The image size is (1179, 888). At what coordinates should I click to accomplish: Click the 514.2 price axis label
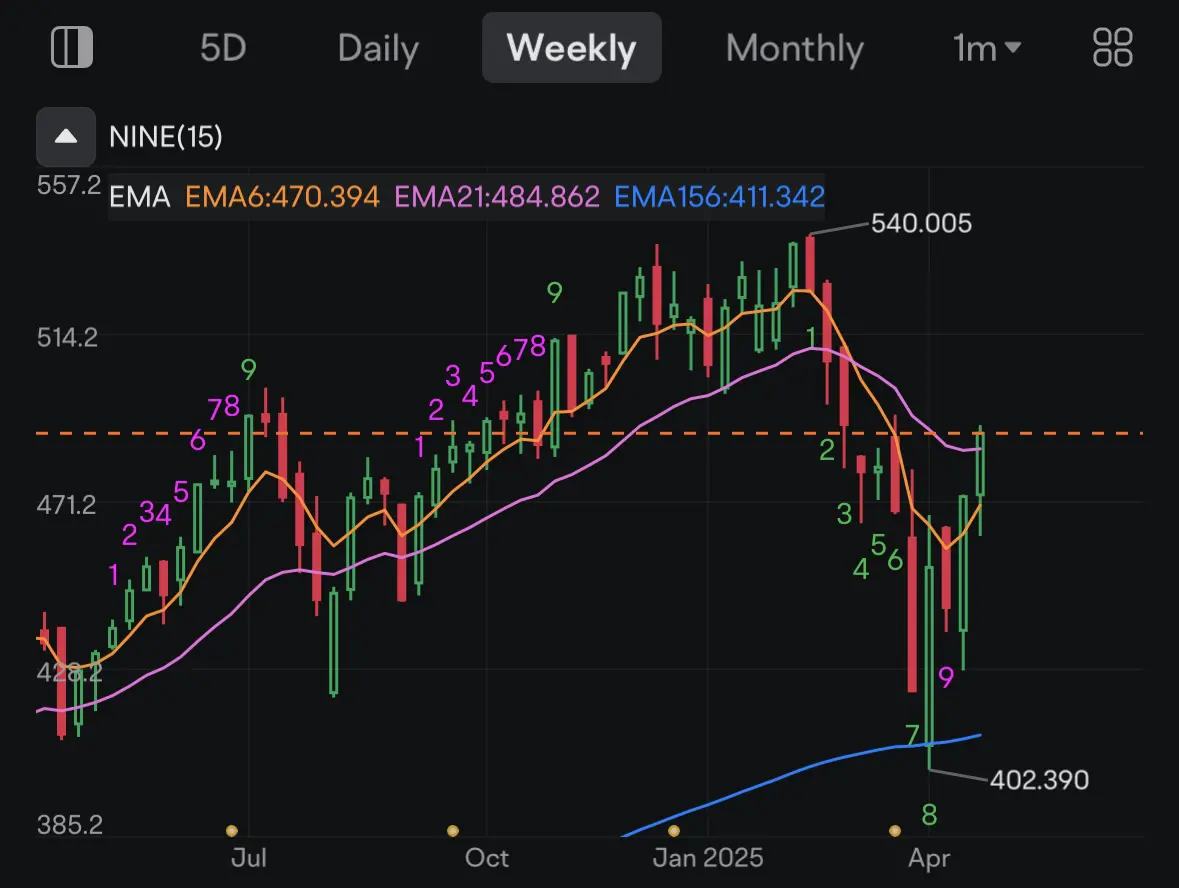(68, 338)
